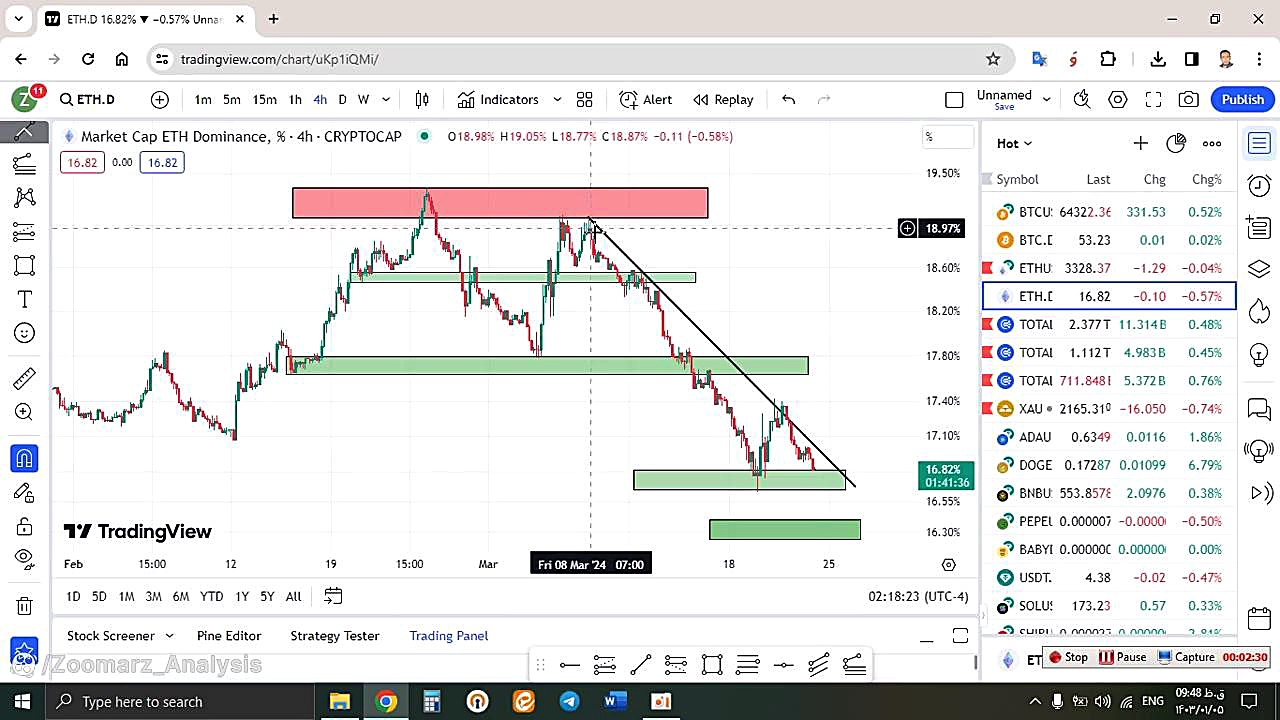
Task: Select the XAU row in watchlist
Action: [1109, 408]
